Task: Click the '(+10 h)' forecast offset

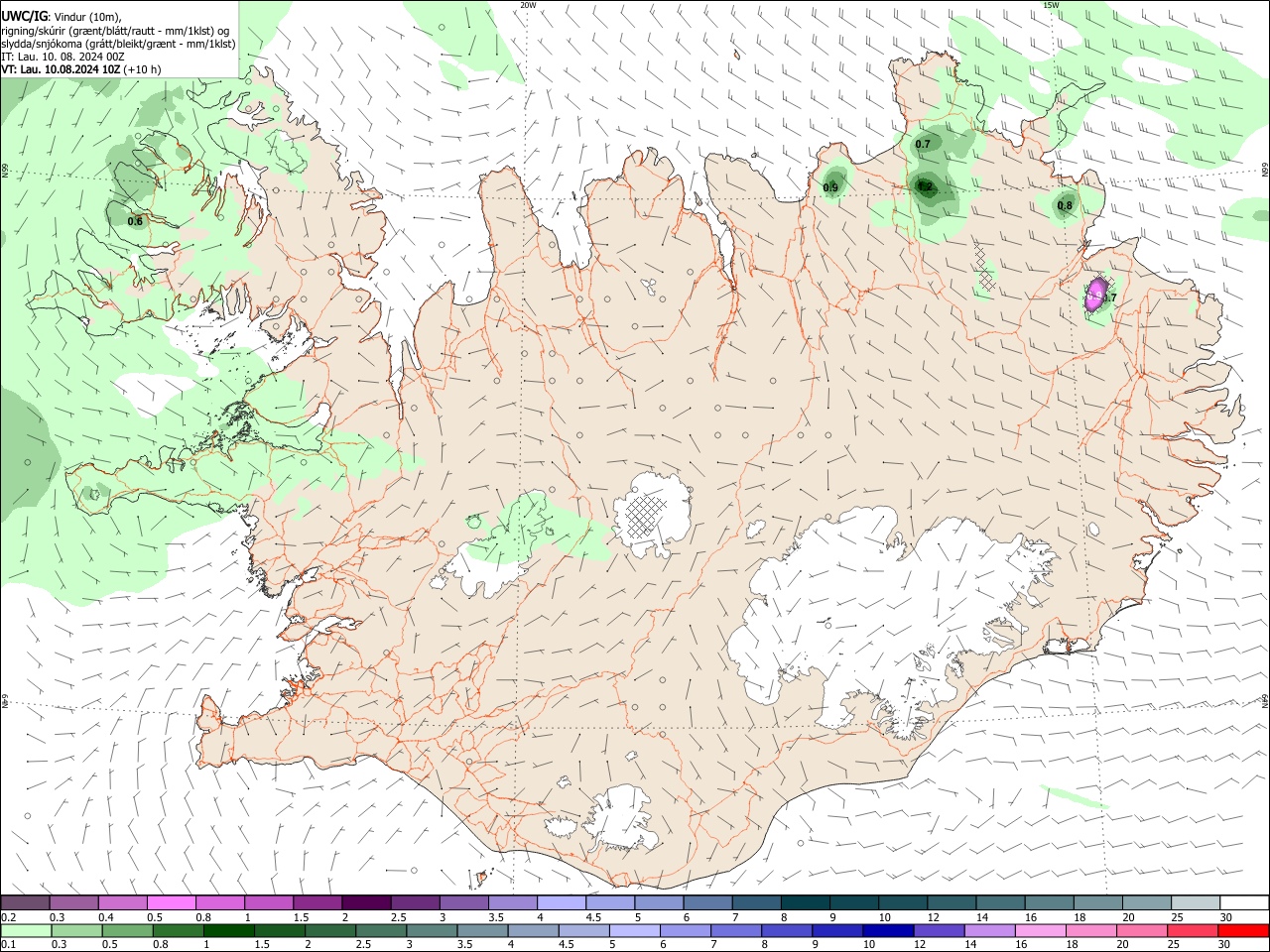Action: (x=143, y=69)
